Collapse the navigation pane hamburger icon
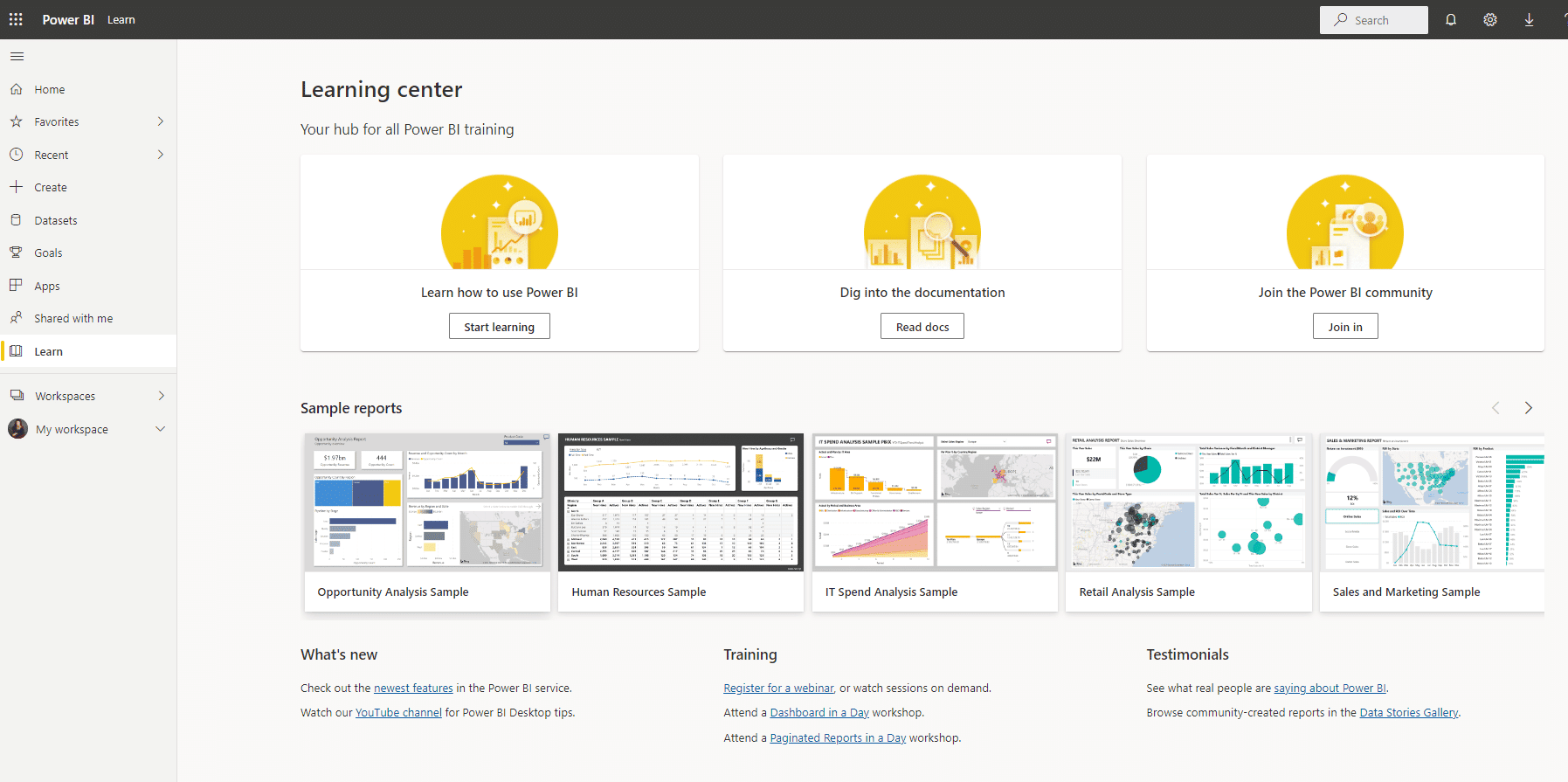1568x782 pixels. coord(17,57)
